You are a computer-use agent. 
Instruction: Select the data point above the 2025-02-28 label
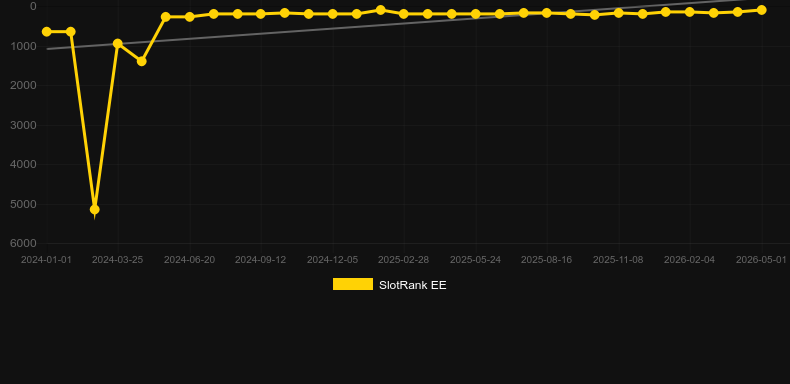pos(404,14)
